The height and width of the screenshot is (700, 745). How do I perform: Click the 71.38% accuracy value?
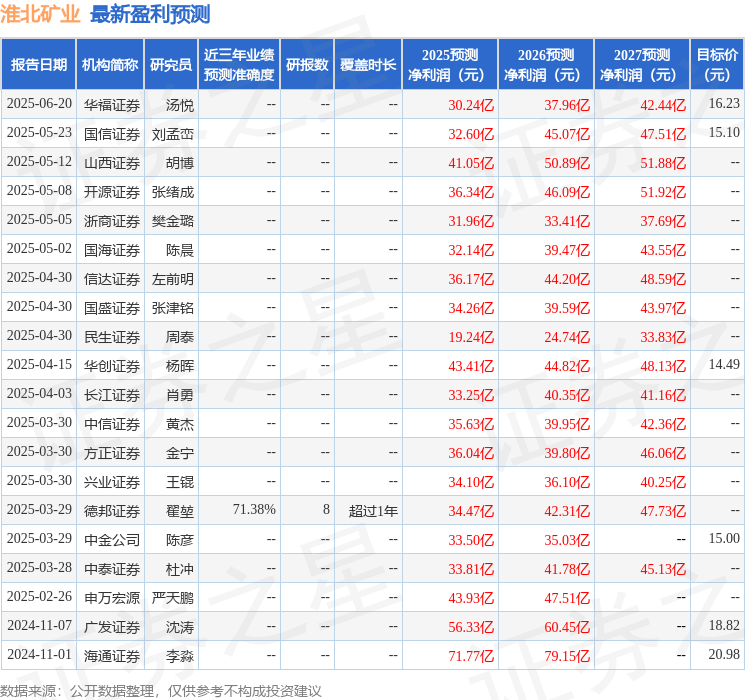click(x=254, y=509)
